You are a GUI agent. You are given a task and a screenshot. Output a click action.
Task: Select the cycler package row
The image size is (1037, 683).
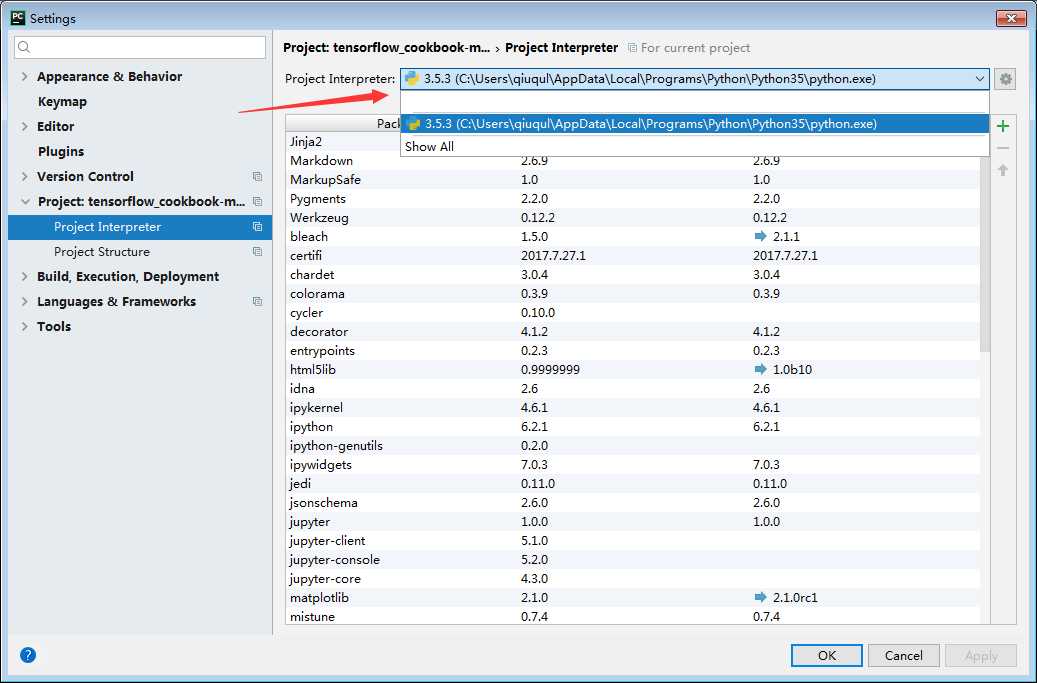click(x=633, y=313)
